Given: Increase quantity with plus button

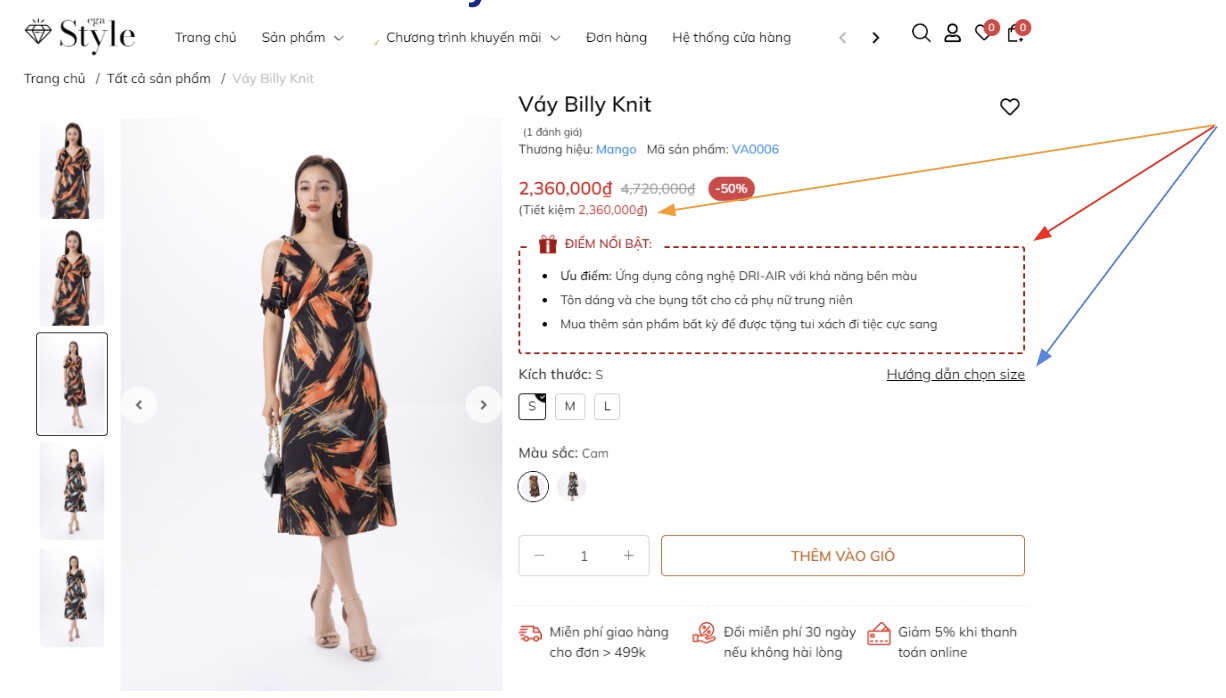Looking at the screenshot, I should (x=628, y=556).
